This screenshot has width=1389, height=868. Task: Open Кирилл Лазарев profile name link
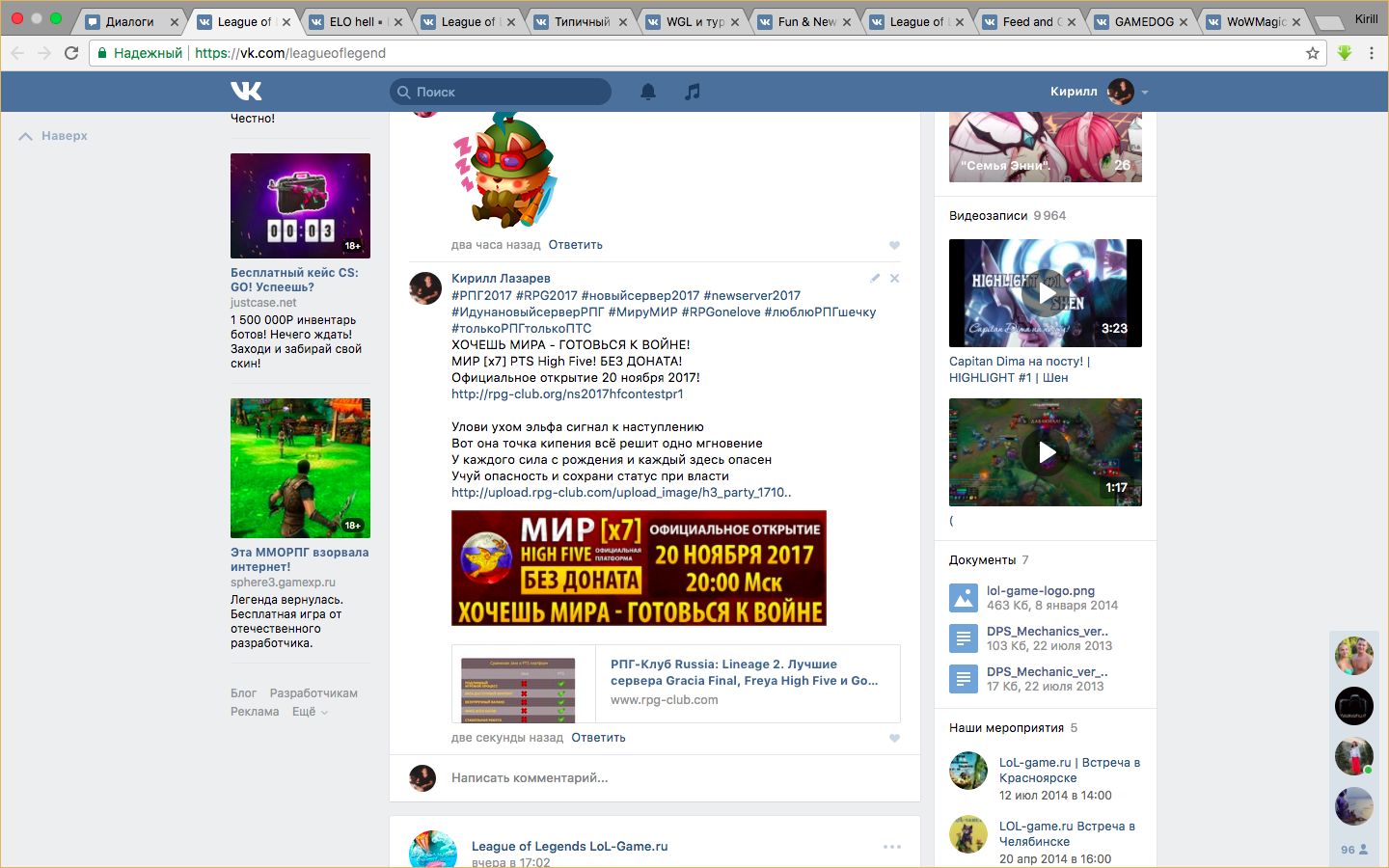(x=501, y=278)
